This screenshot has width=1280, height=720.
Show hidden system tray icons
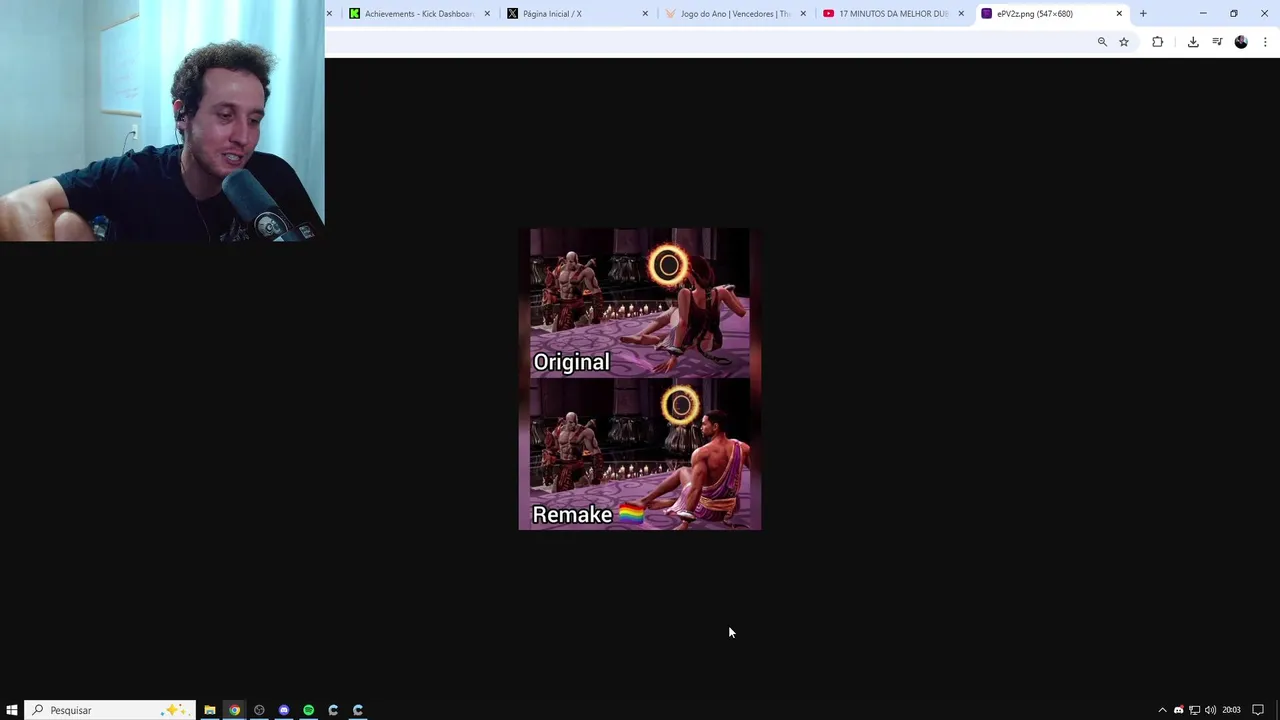click(1162, 710)
